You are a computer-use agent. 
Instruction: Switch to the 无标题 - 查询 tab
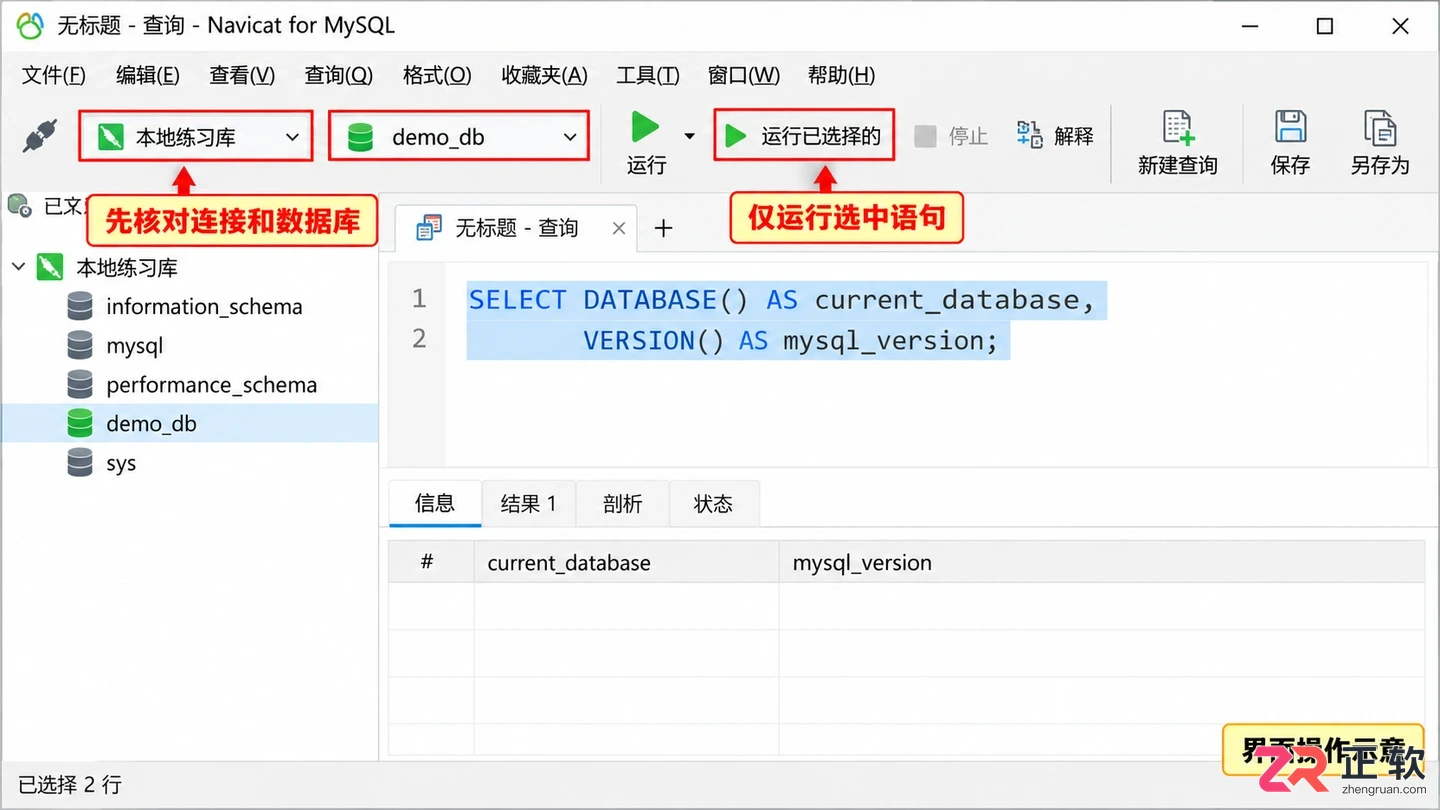click(516, 228)
